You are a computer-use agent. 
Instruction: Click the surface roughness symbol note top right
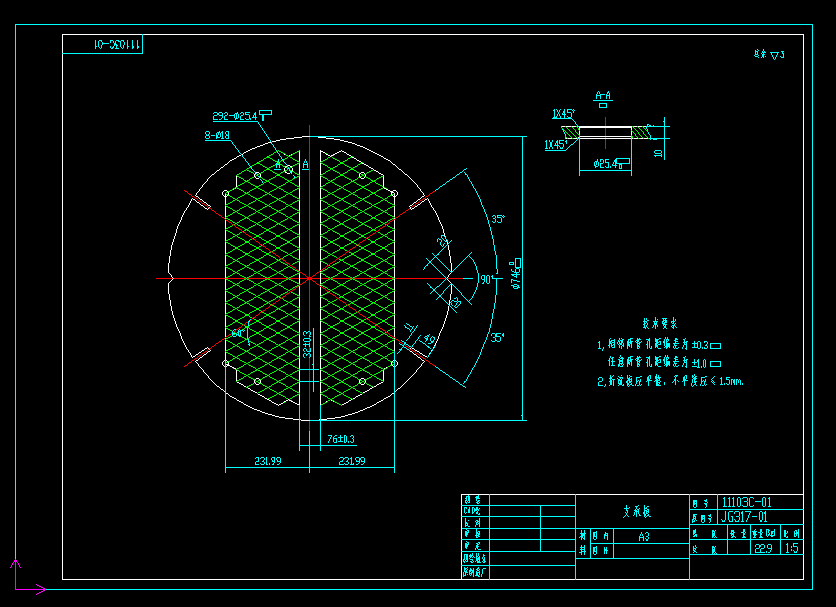pos(769,54)
